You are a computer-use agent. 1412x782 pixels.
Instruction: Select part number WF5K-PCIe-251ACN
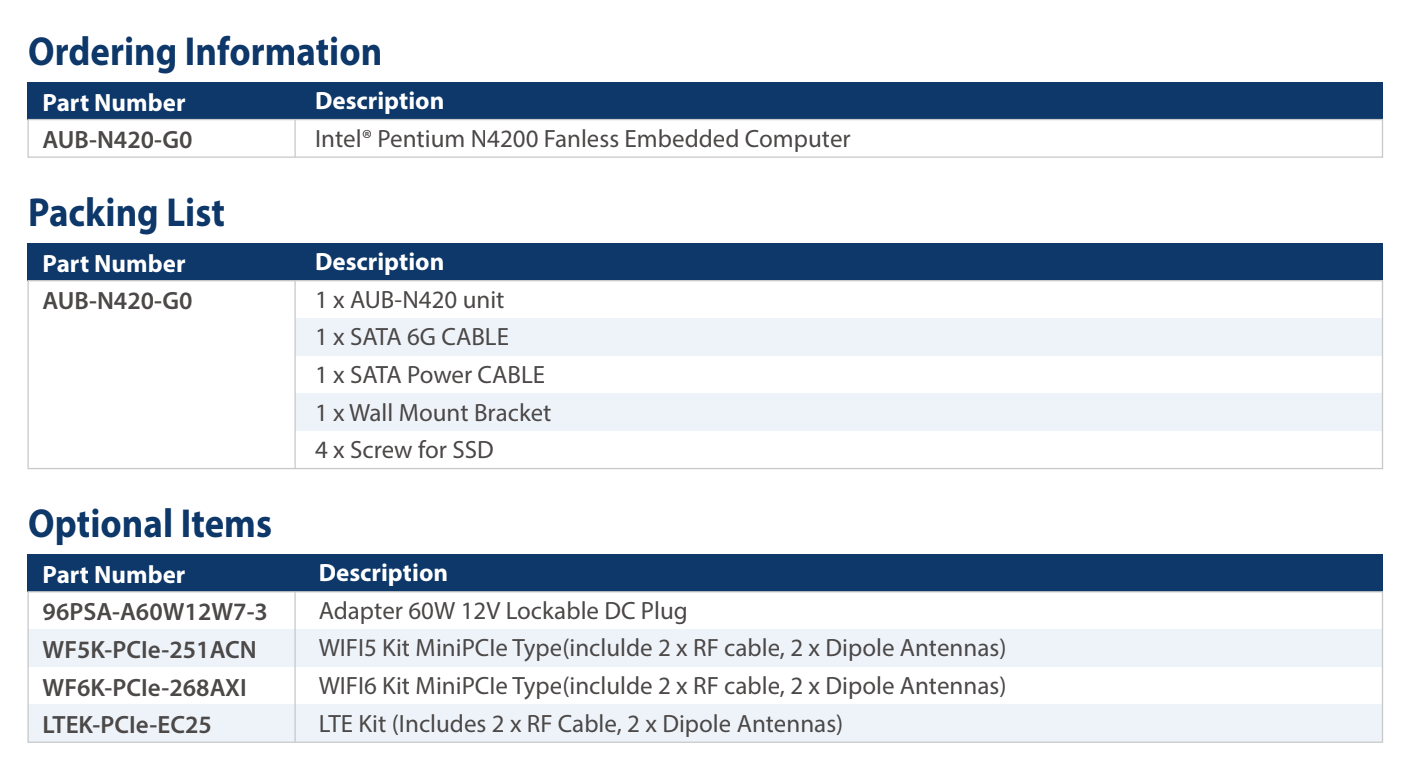click(x=149, y=650)
